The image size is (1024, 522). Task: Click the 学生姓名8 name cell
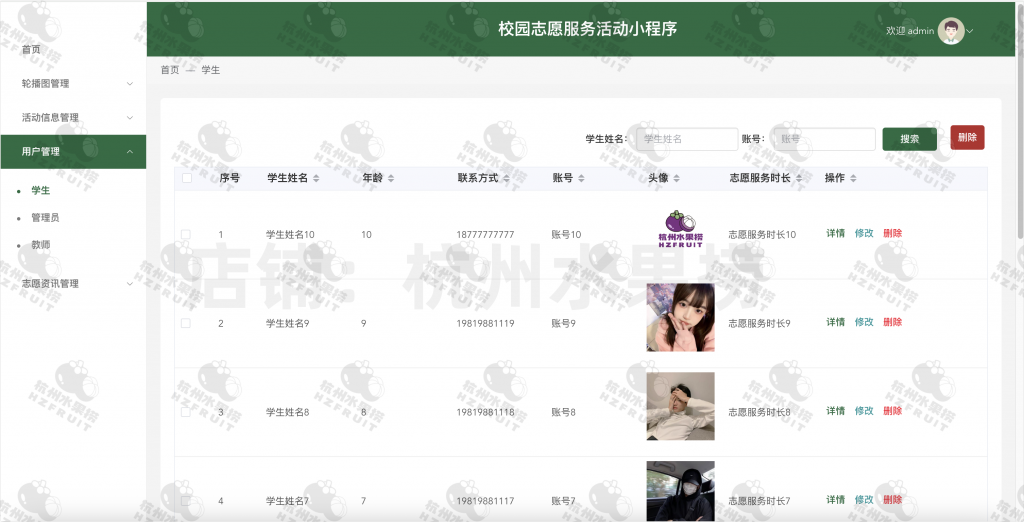[x=288, y=412]
